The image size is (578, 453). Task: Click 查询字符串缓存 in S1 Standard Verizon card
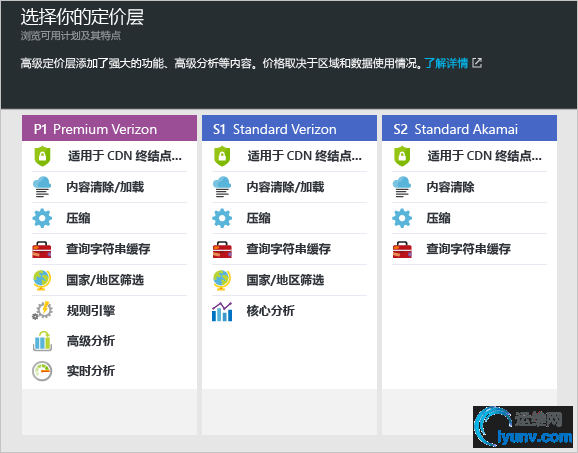(x=288, y=249)
